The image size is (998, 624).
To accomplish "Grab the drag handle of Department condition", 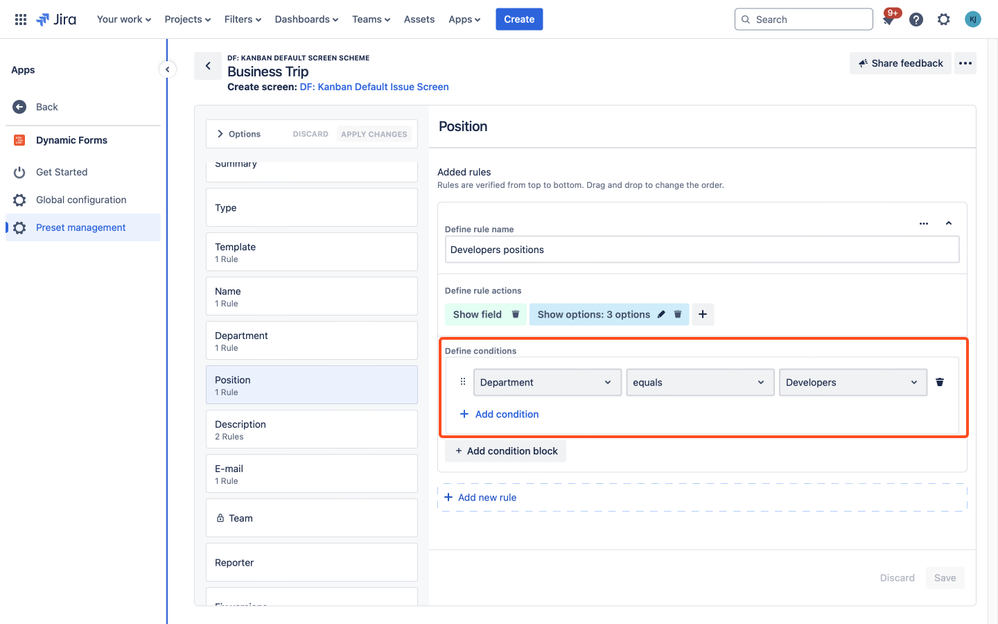I will [x=463, y=382].
